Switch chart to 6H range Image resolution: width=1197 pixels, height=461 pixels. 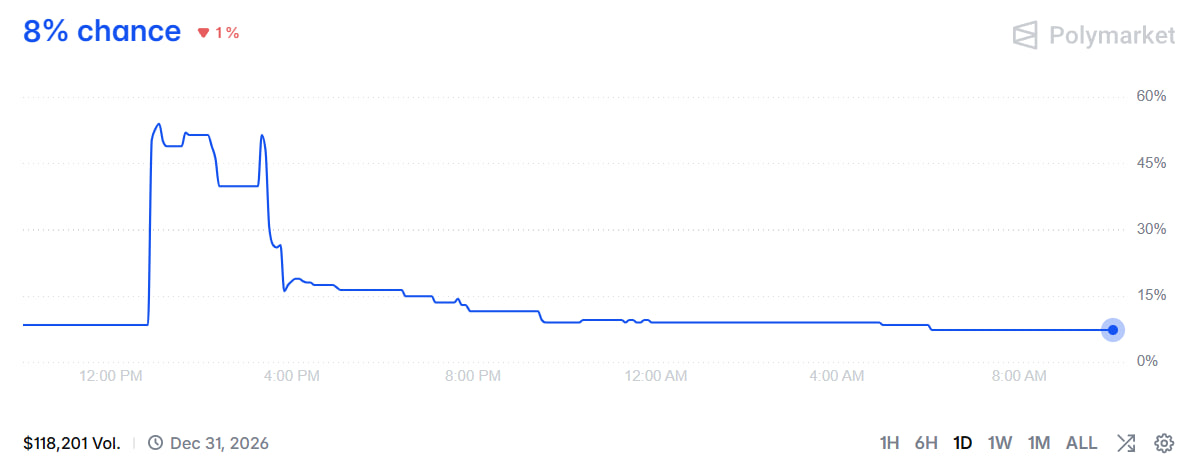(x=925, y=443)
